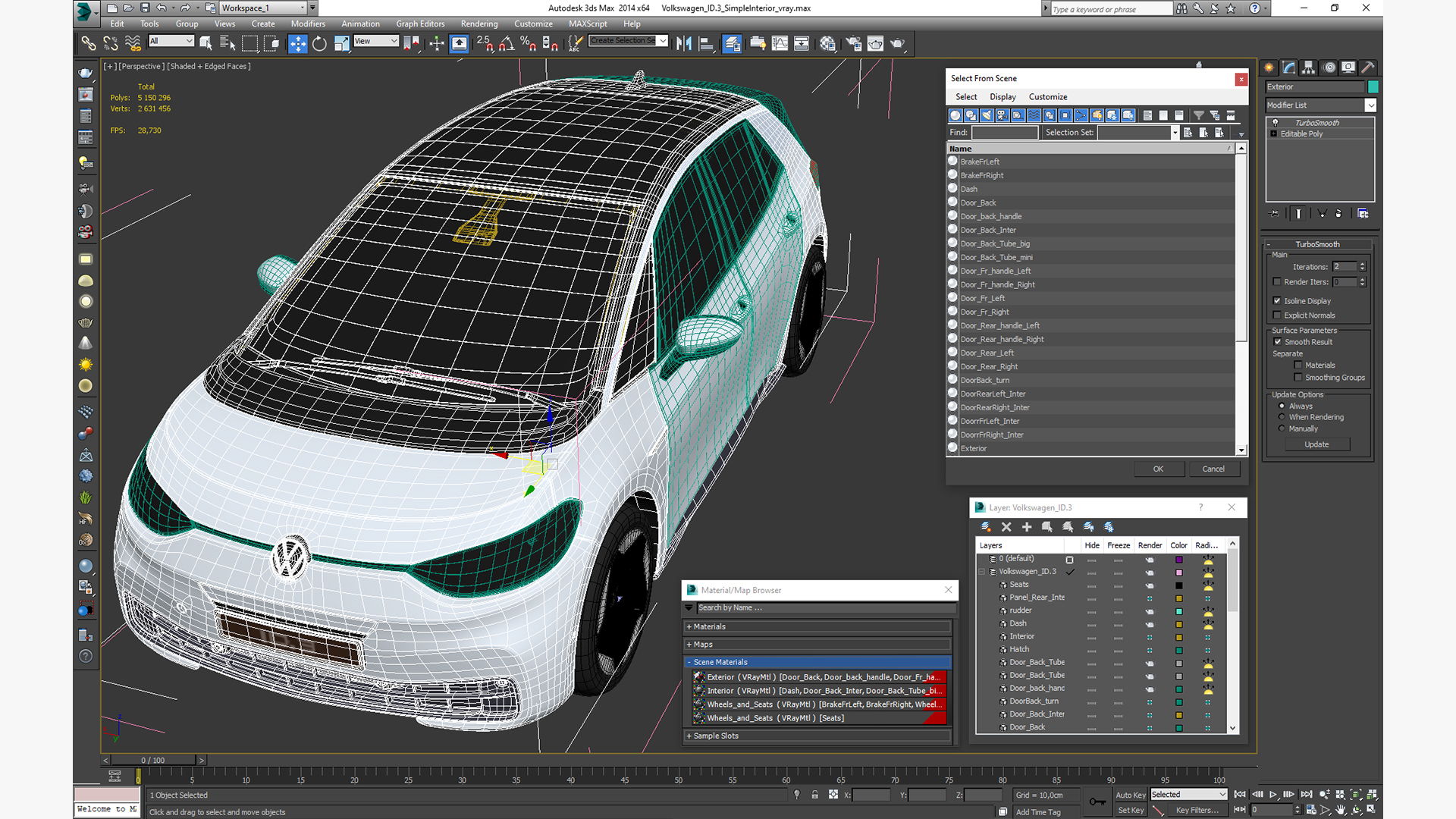Viewport: 1456px width, 819px height.
Task: Open the Material Editor sphere icon
Action: click(x=827, y=43)
